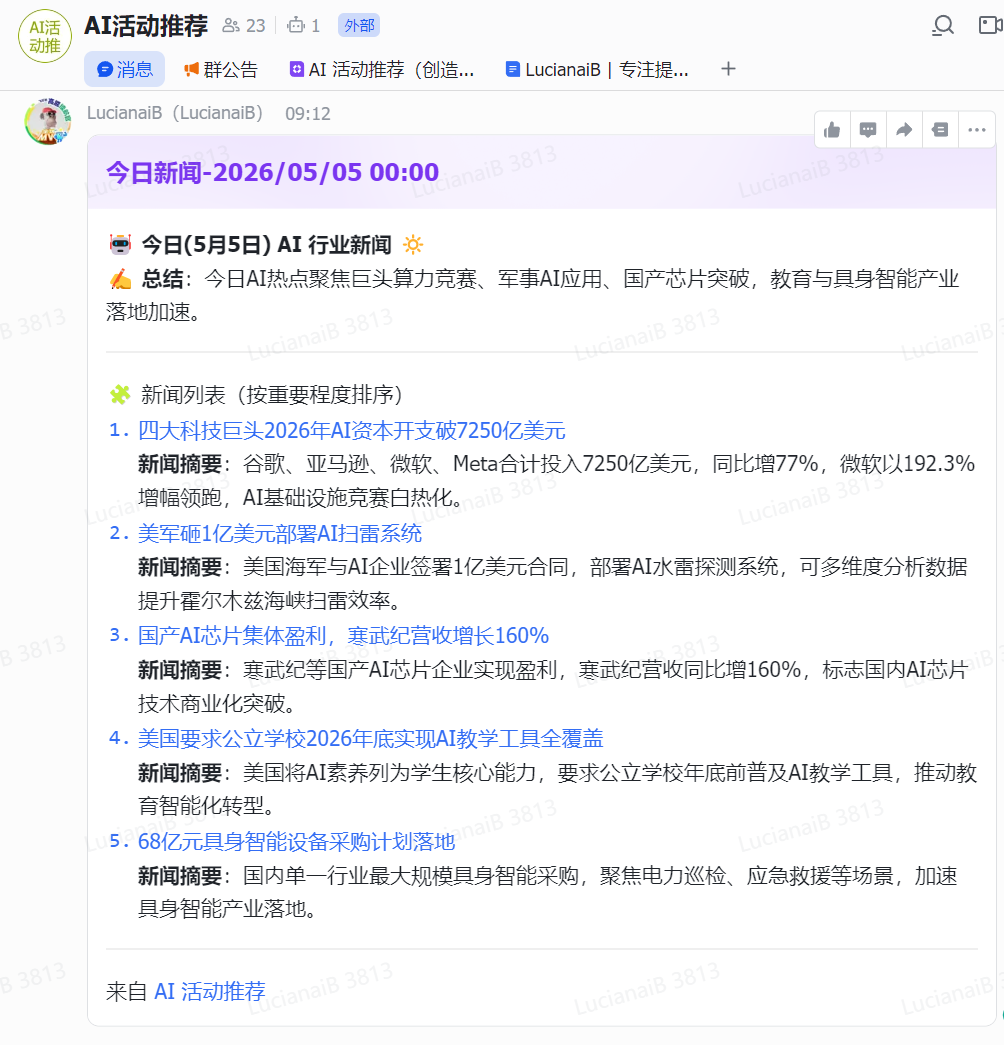The height and width of the screenshot is (1045, 1004).
Task: Search messages with the magnifier icon
Action: (943, 25)
